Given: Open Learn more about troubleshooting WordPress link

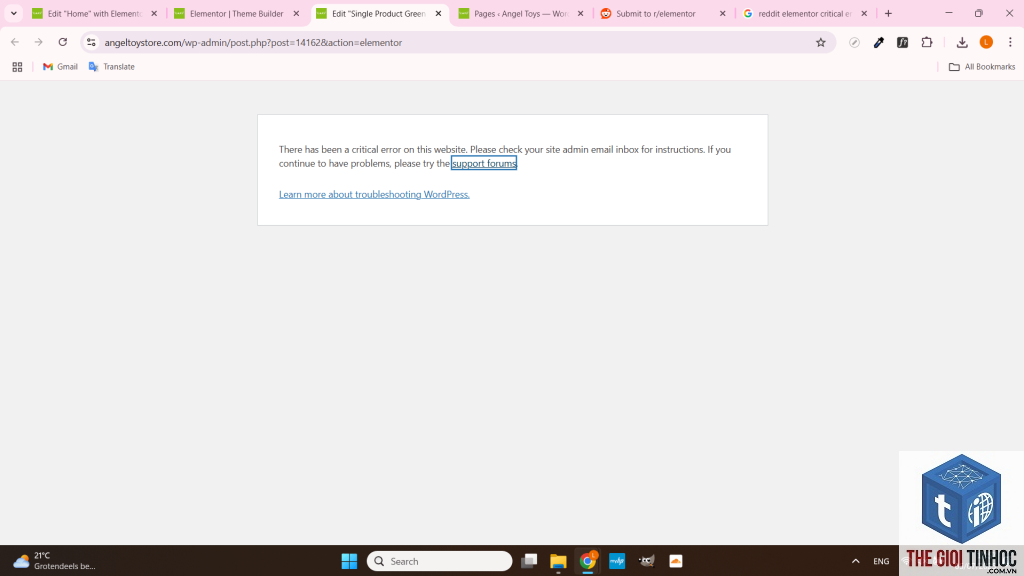Looking at the screenshot, I should coord(374,194).
